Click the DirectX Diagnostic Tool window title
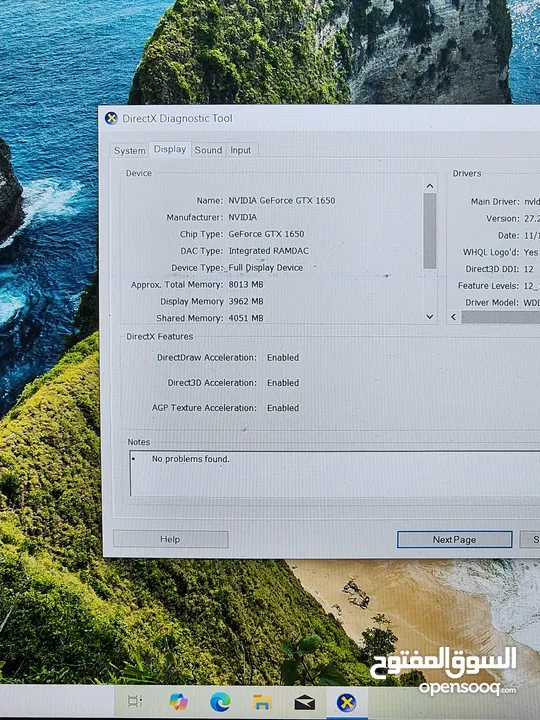This screenshot has height=720, width=540. [x=177, y=118]
